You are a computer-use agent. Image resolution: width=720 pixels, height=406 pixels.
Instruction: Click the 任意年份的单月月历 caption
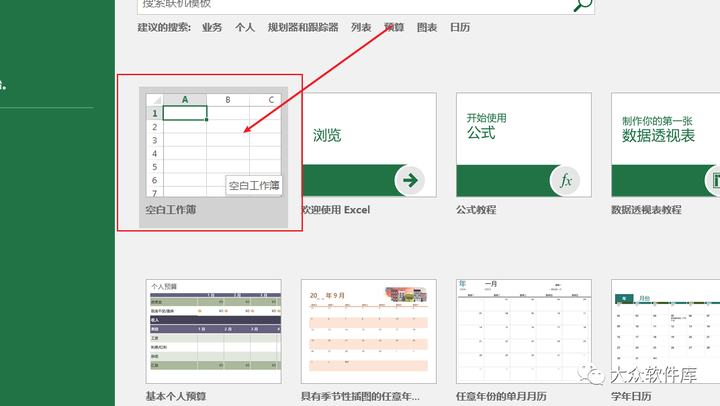pos(501,396)
